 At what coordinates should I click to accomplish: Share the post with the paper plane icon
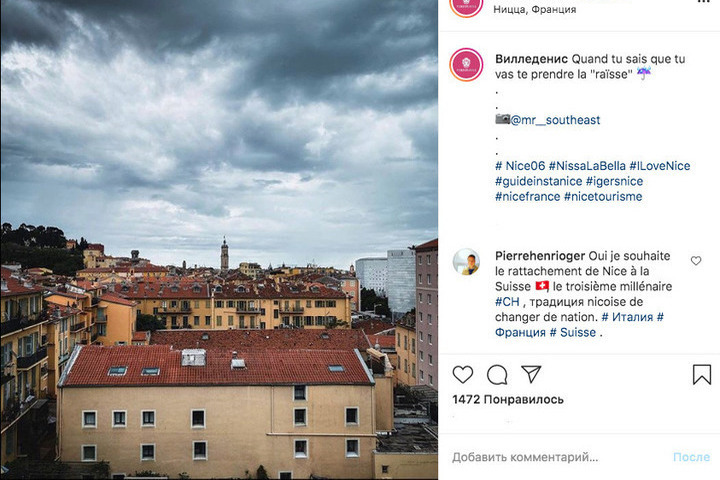(x=531, y=374)
